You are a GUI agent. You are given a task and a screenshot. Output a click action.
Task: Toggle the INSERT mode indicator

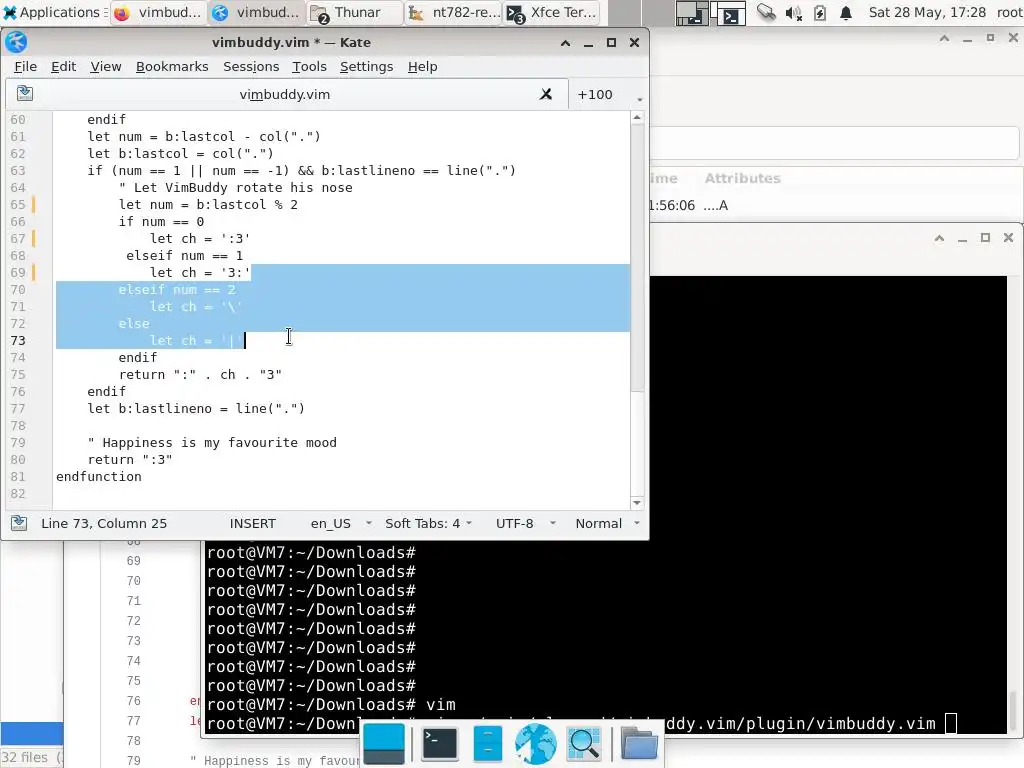click(x=253, y=524)
